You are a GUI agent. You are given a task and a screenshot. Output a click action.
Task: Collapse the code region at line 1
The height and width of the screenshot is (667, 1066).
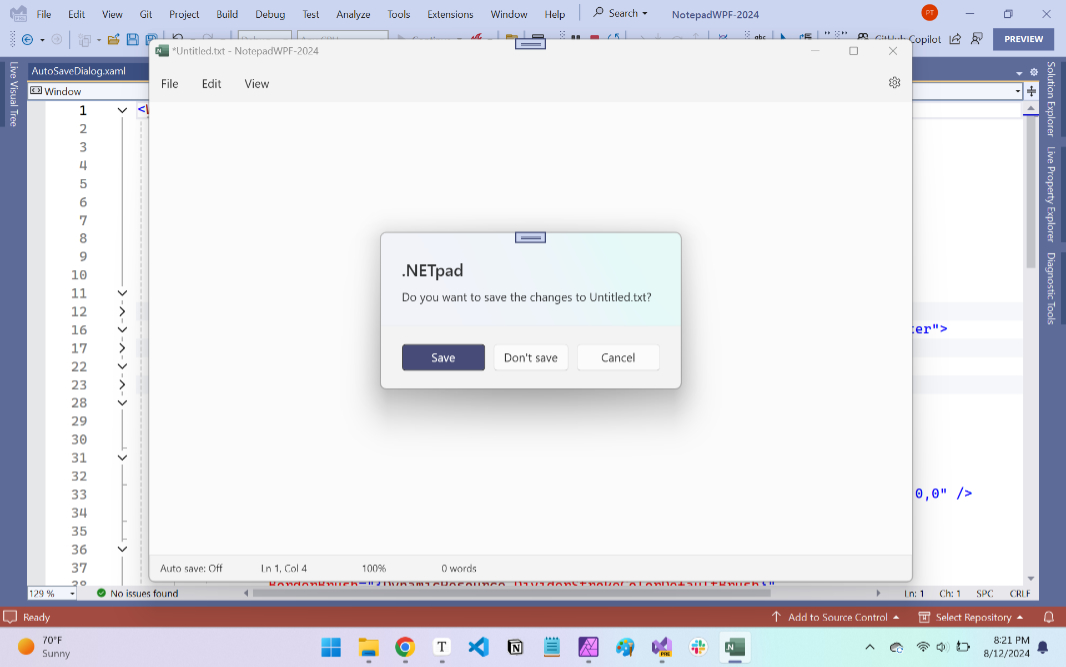click(x=122, y=110)
